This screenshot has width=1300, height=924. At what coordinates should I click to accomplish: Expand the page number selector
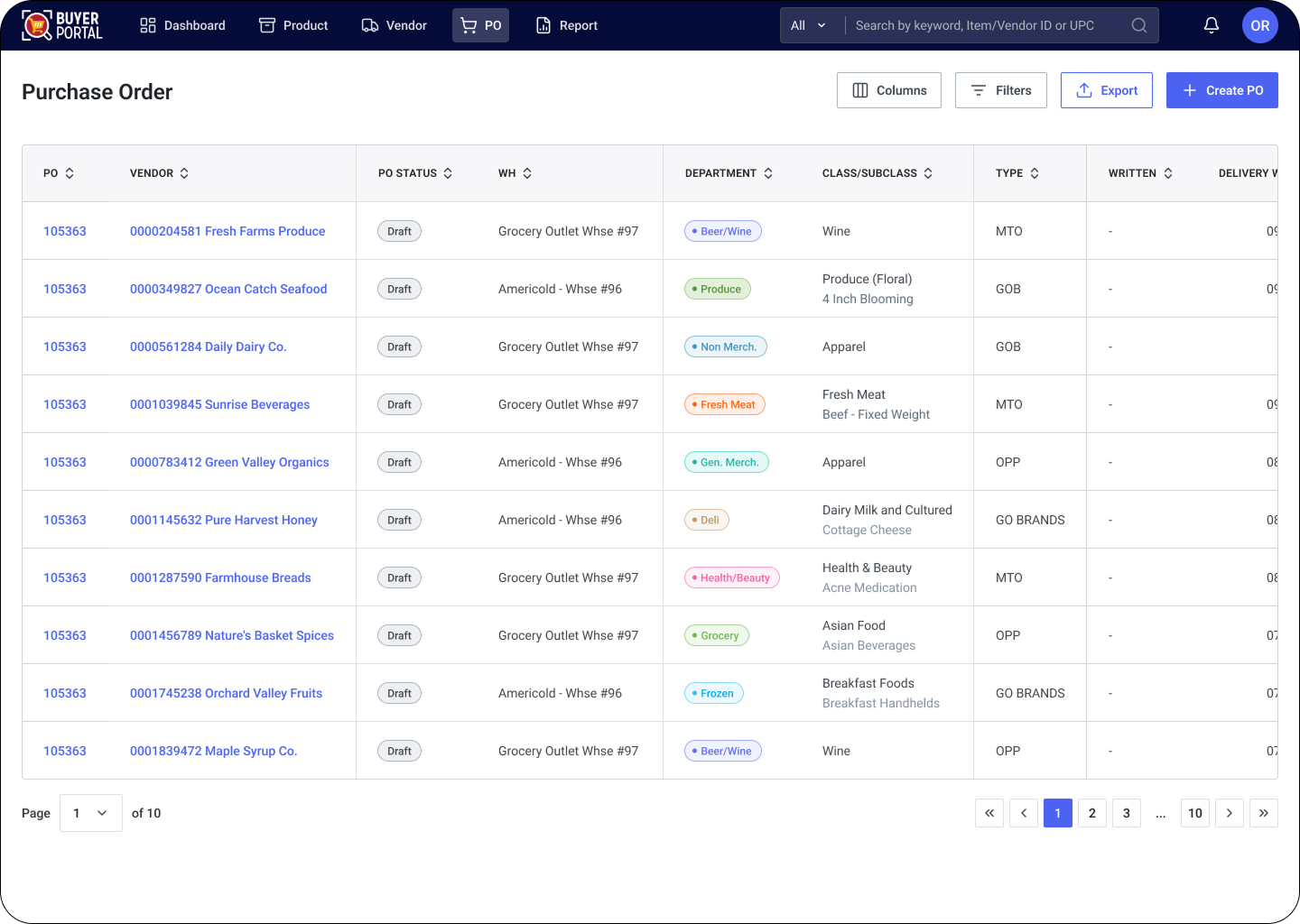pyautogui.click(x=90, y=813)
